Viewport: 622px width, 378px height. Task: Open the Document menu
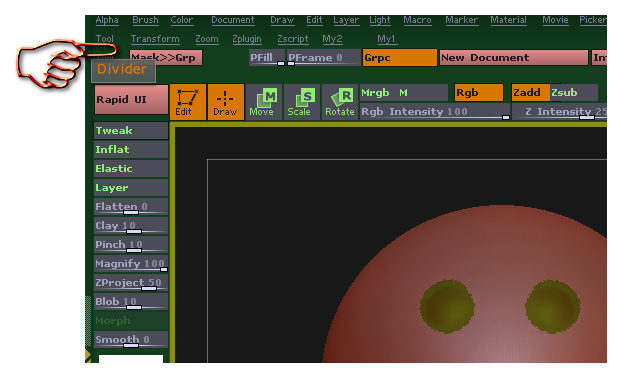click(233, 20)
